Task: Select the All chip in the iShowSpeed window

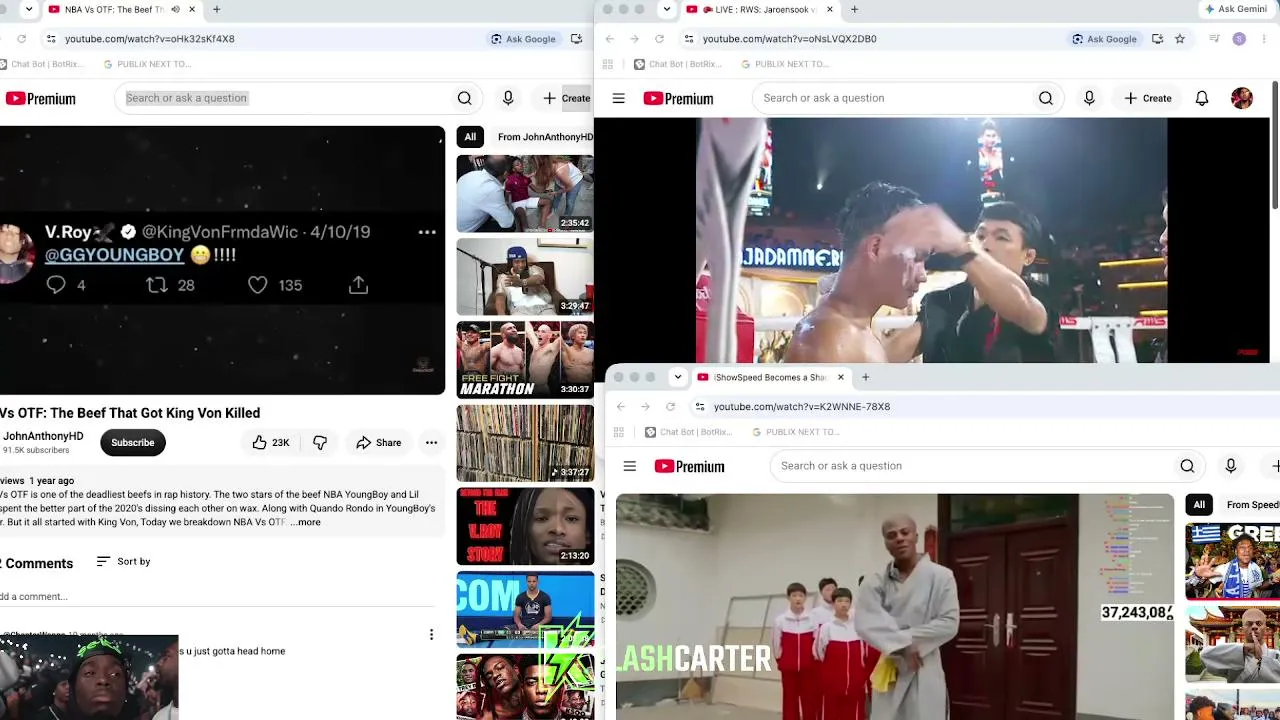Action: click(x=1199, y=505)
